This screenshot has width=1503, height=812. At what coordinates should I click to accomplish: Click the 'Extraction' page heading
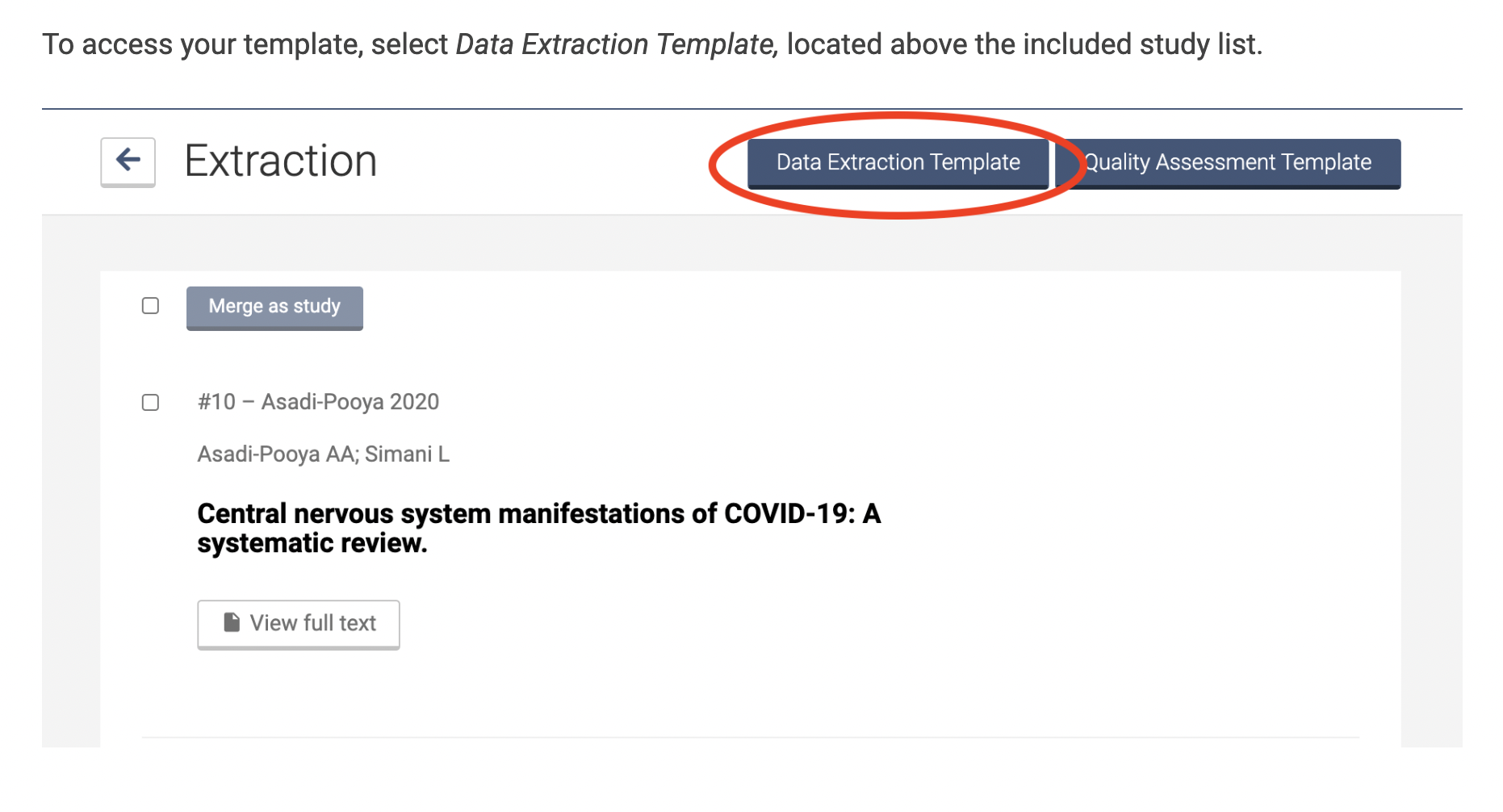point(280,161)
